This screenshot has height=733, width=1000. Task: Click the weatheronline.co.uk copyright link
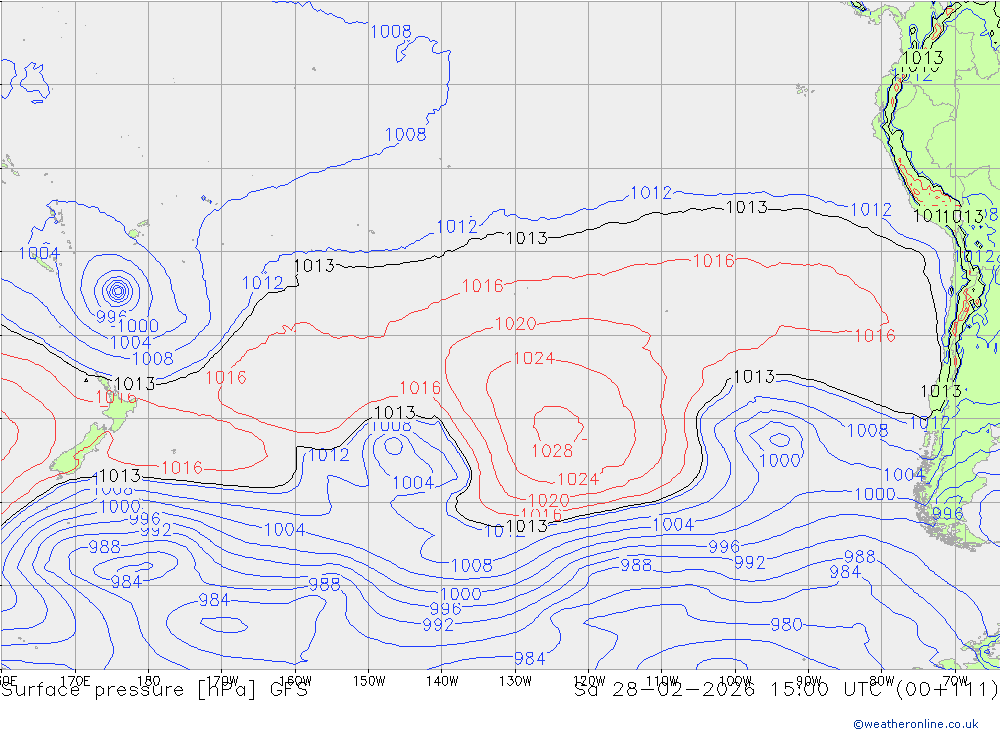915,723
